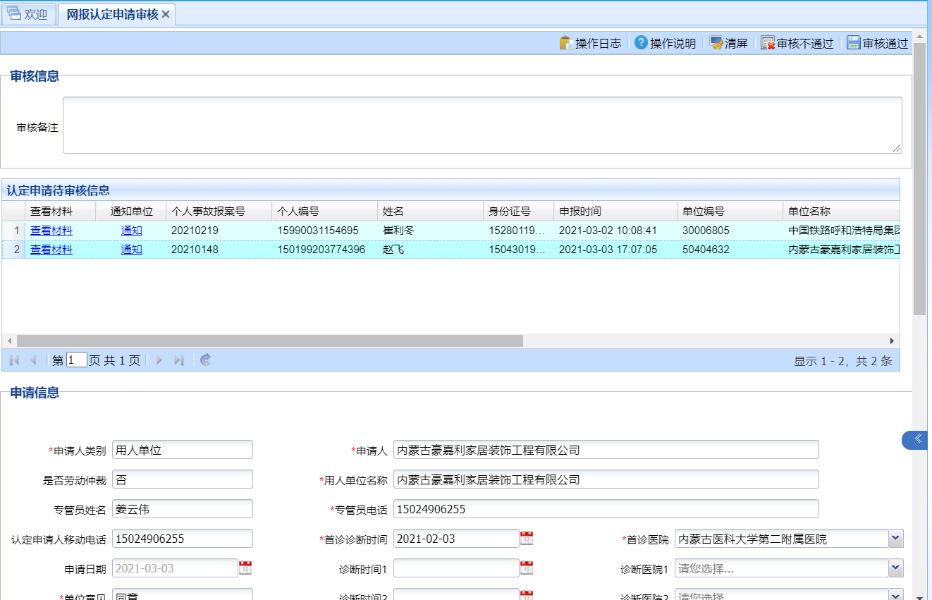Screen dimensions: 932x600
Task: Click the 认定申请人移动电话 field
Action: pos(182,539)
